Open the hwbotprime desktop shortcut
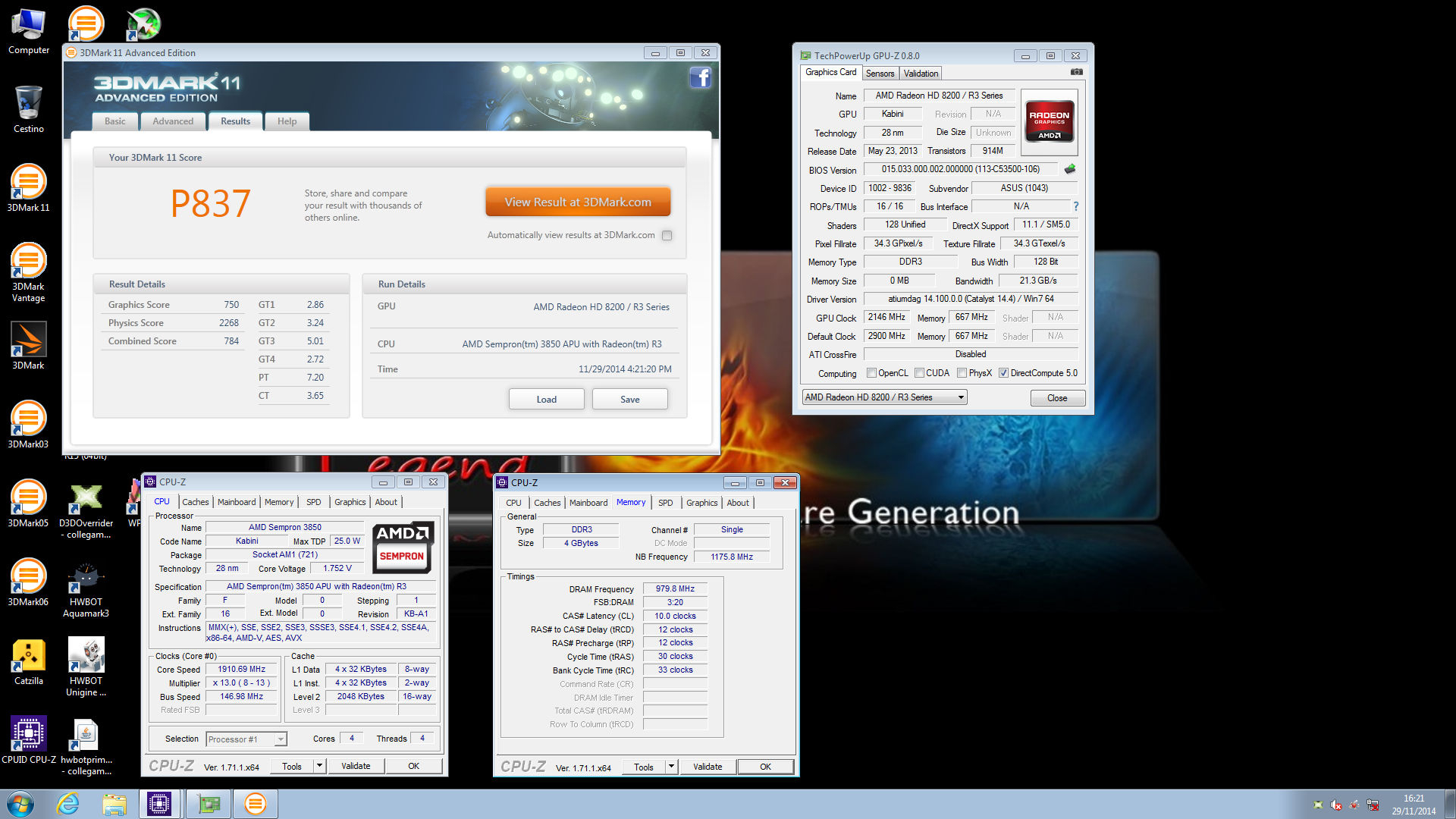 (x=86, y=745)
